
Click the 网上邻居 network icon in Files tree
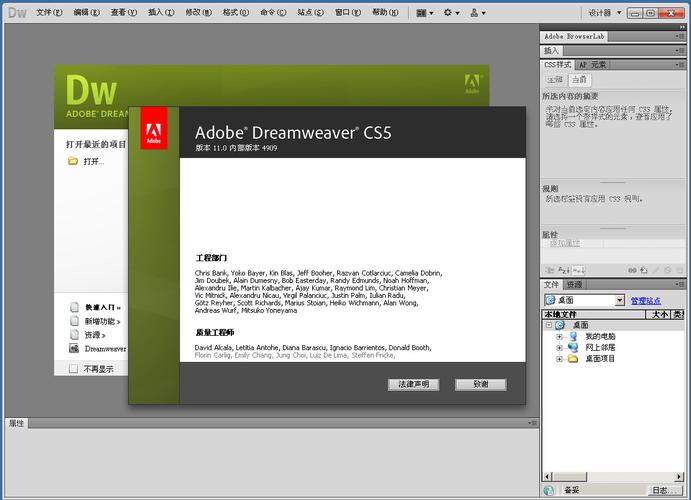pos(573,347)
